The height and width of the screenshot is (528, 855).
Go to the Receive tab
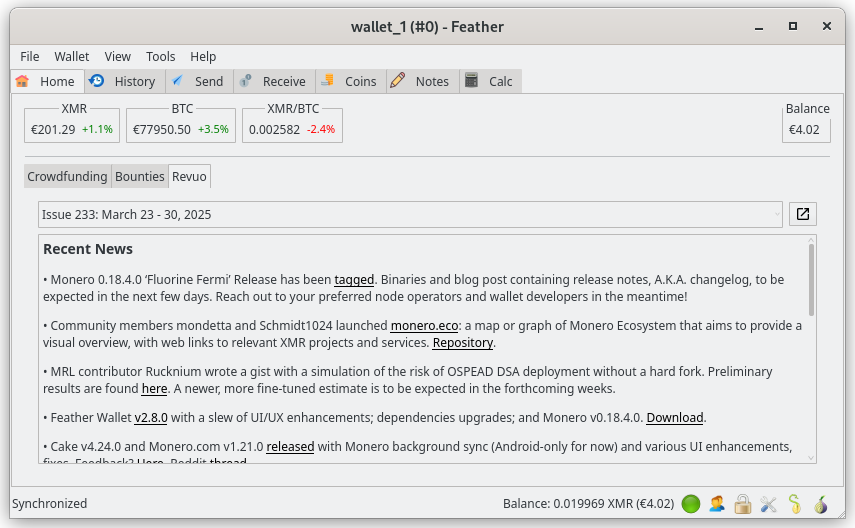pyautogui.click(x=274, y=81)
